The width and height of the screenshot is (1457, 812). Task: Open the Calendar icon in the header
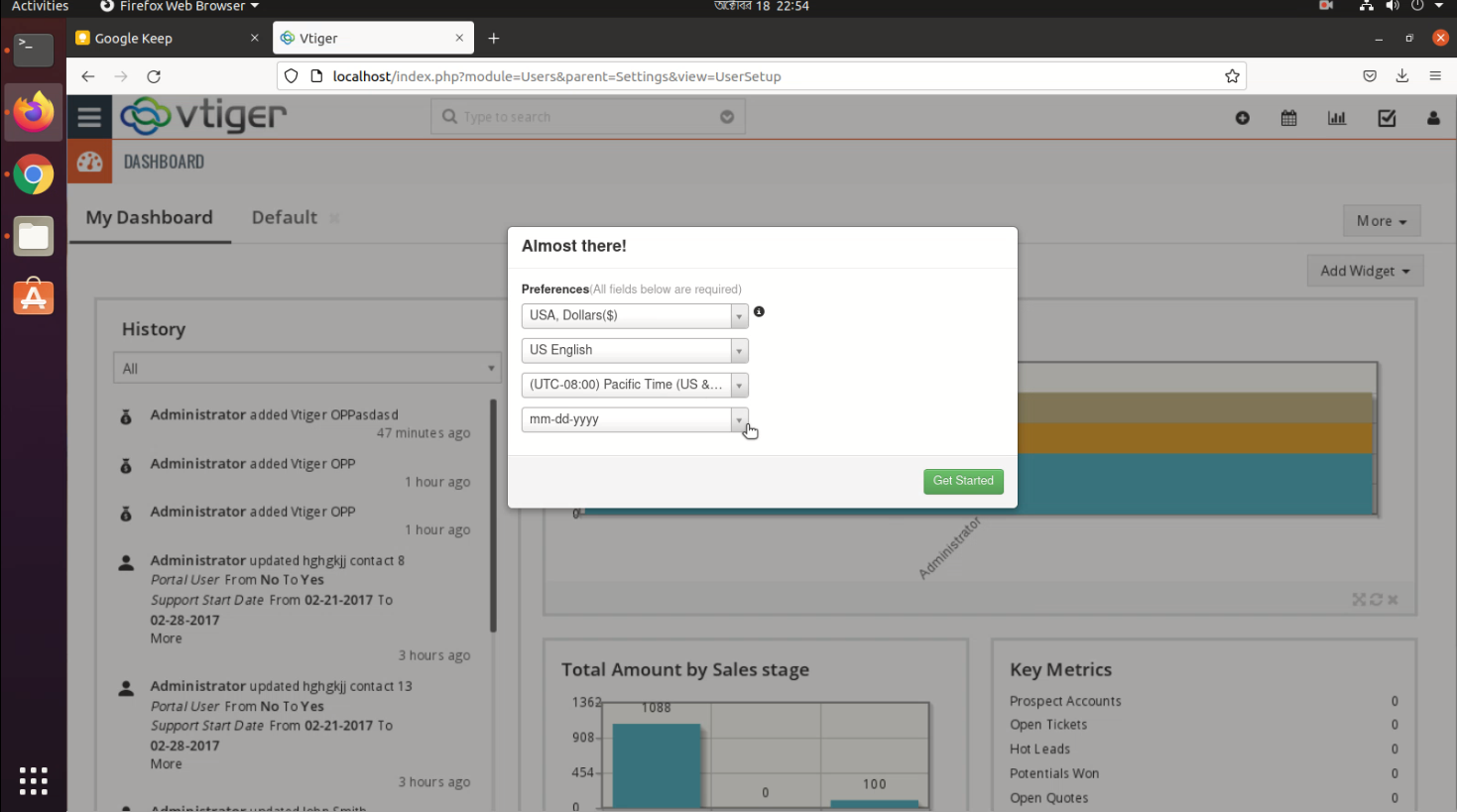click(x=1288, y=117)
